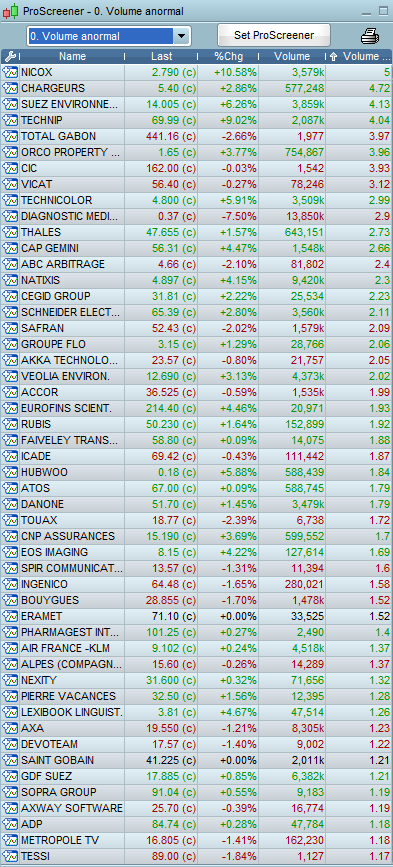The width and height of the screenshot is (393, 867).
Task: Open chart icon for ATOS row
Action: 10,488
